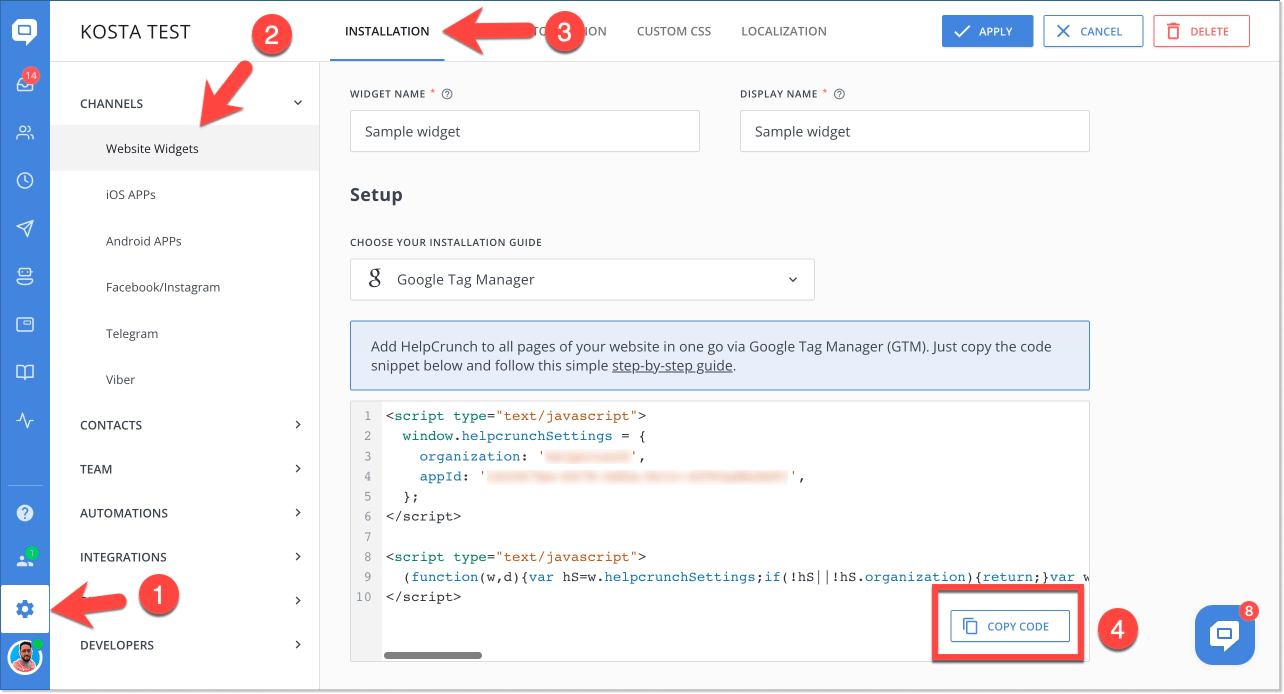The width and height of the screenshot is (1284, 694).
Task: Open the user profile avatar
Action: pos(25,657)
